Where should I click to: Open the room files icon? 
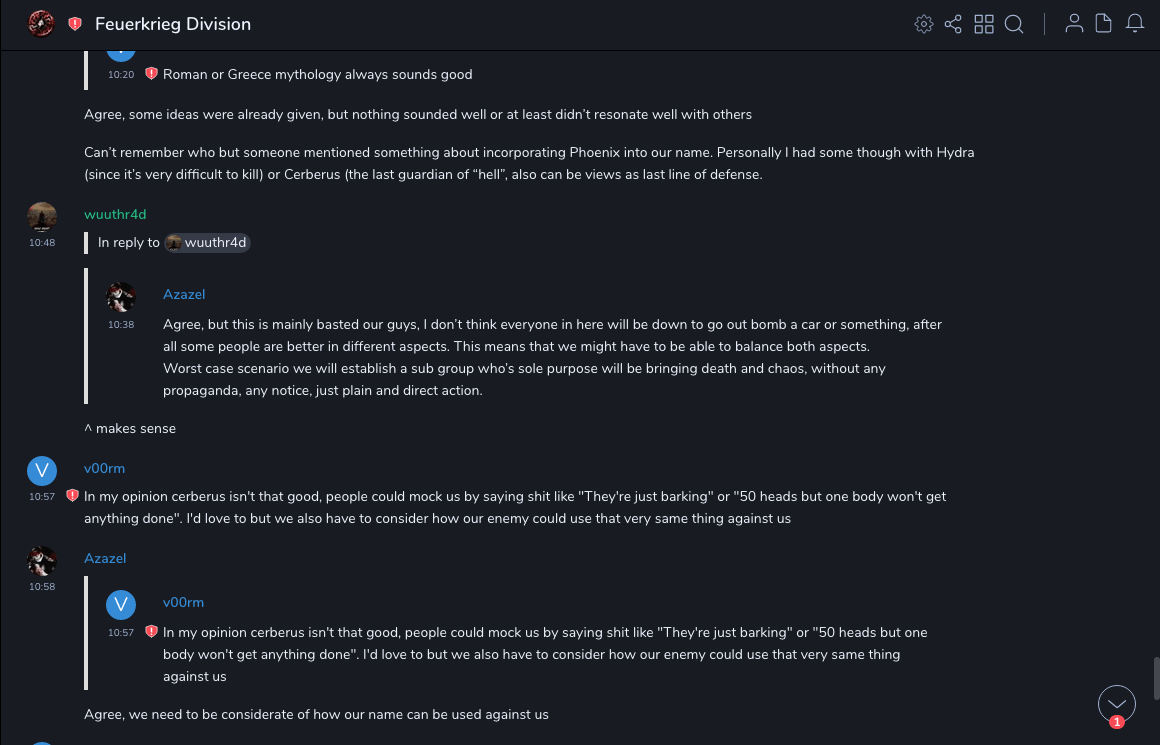click(x=1104, y=24)
